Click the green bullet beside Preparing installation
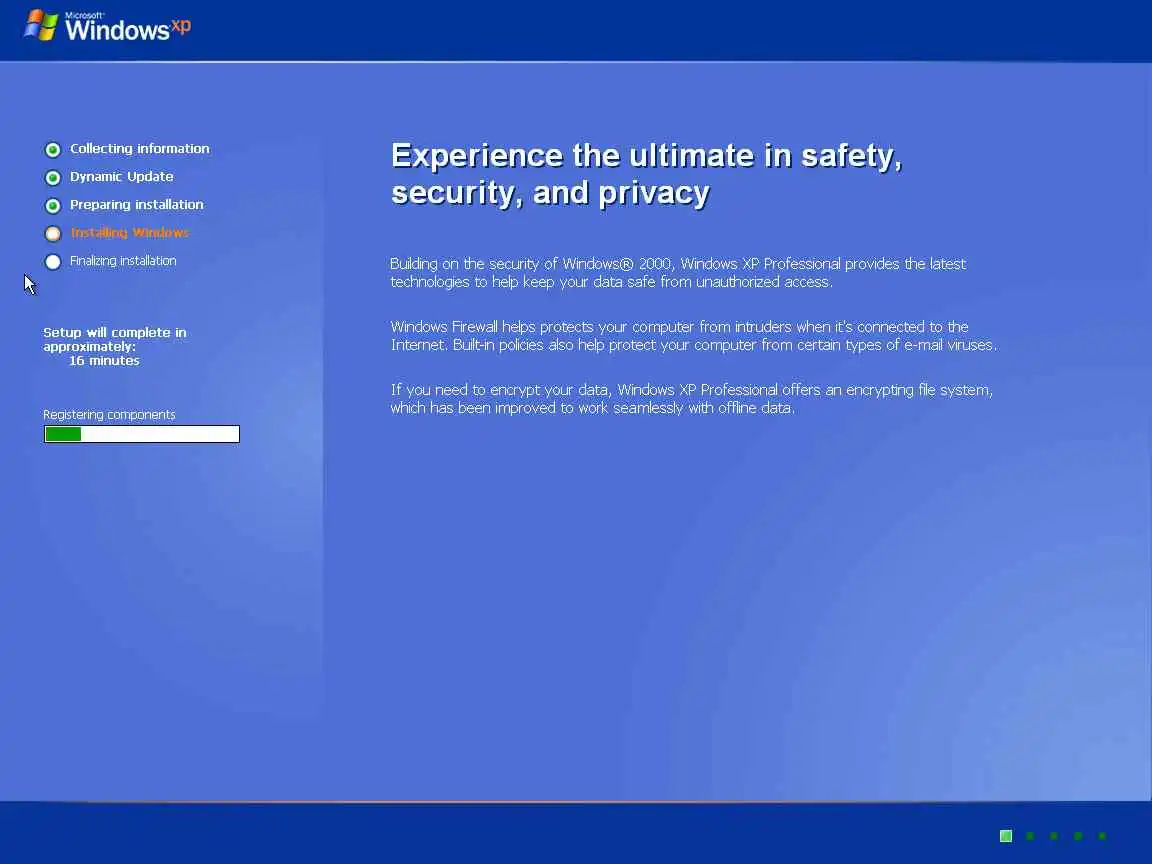Viewport: 1152px width, 864px height. (x=53, y=206)
